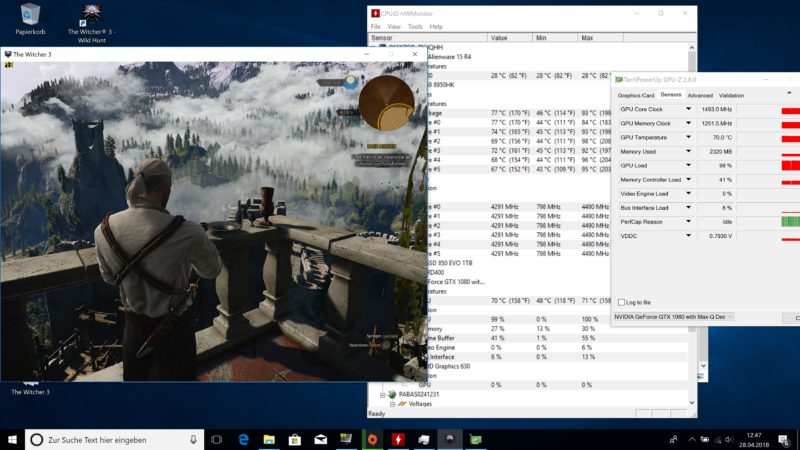
Task: Launch Microsoft Edge from the taskbar
Action: [x=243, y=439]
